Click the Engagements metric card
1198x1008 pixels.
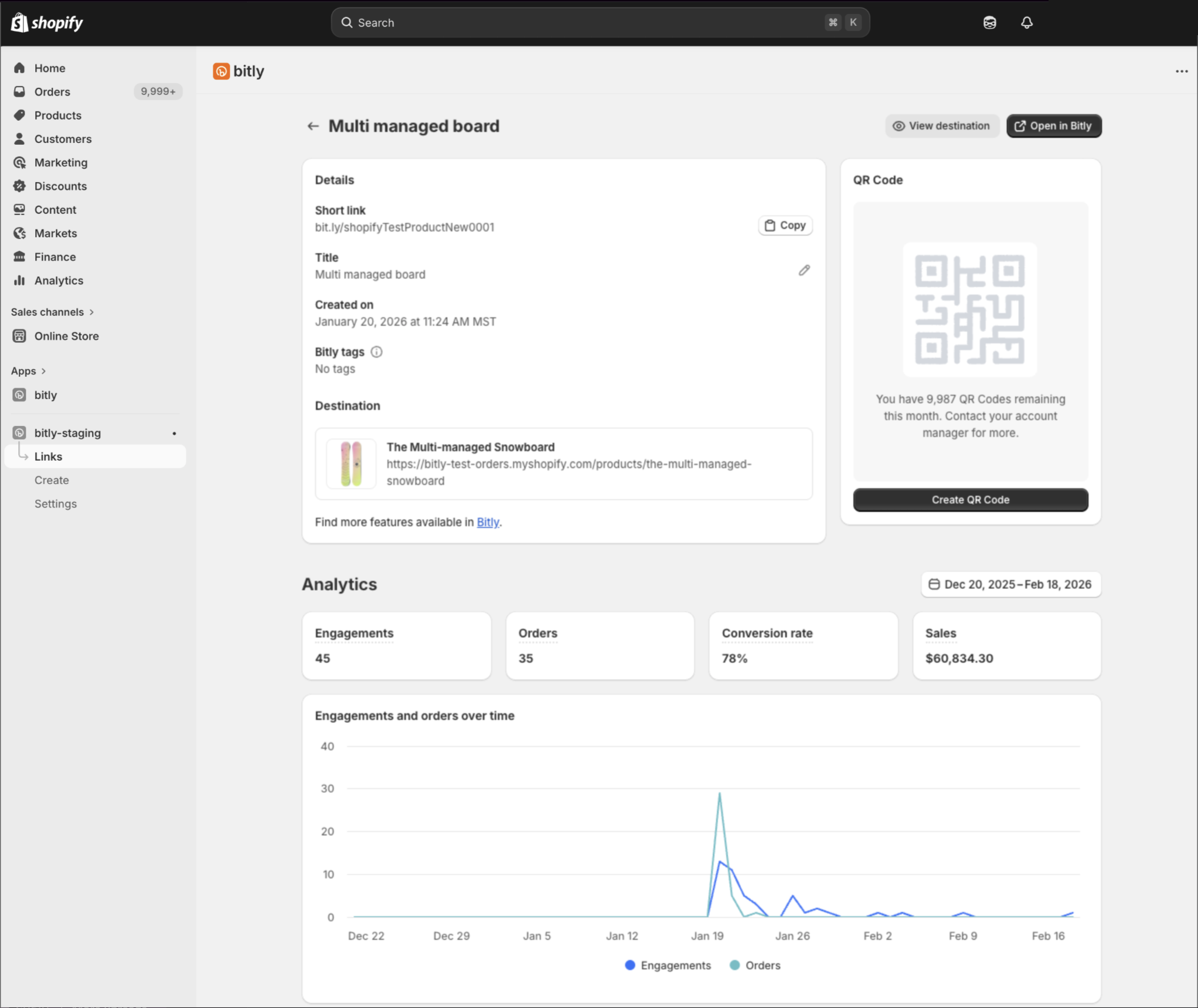pos(396,646)
